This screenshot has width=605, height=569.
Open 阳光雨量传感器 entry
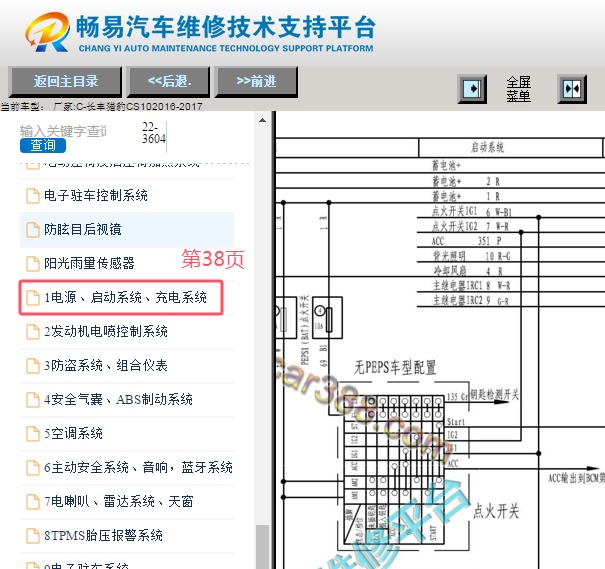point(89,263)
